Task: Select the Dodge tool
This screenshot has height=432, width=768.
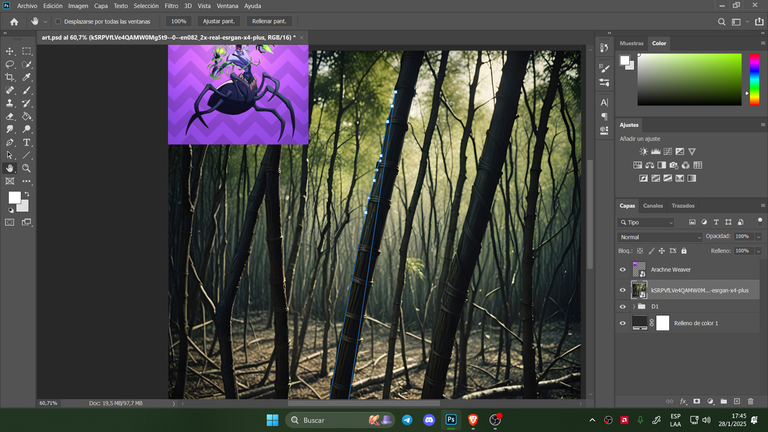Action: [x=26, y=129]
